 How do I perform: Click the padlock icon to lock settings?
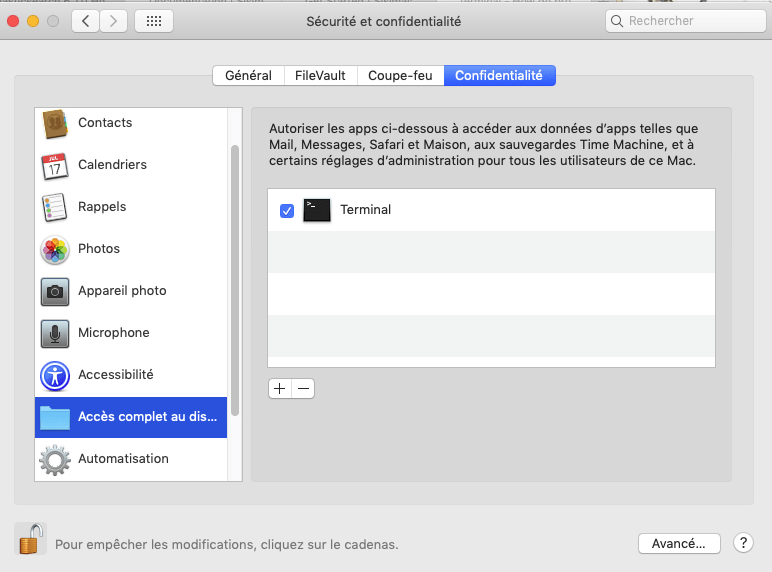click(31, 539)
